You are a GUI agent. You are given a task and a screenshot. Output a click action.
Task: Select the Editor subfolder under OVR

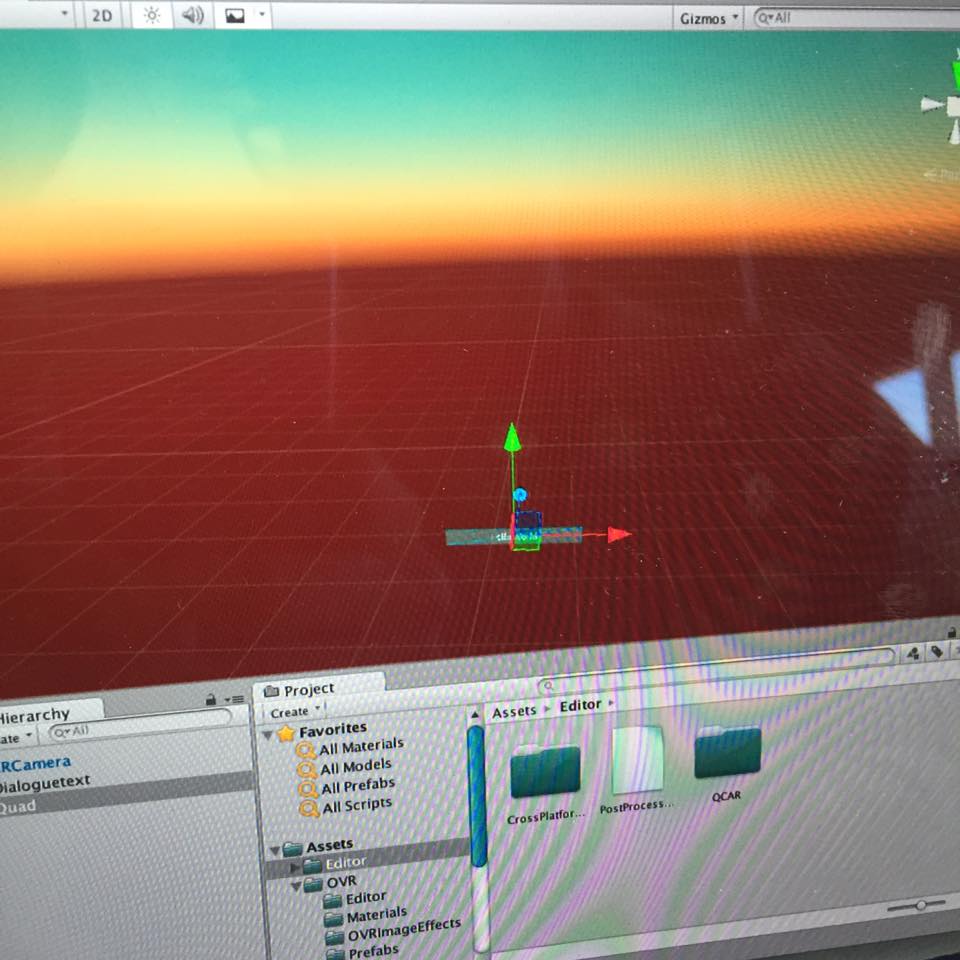click(x=366, y=898)
